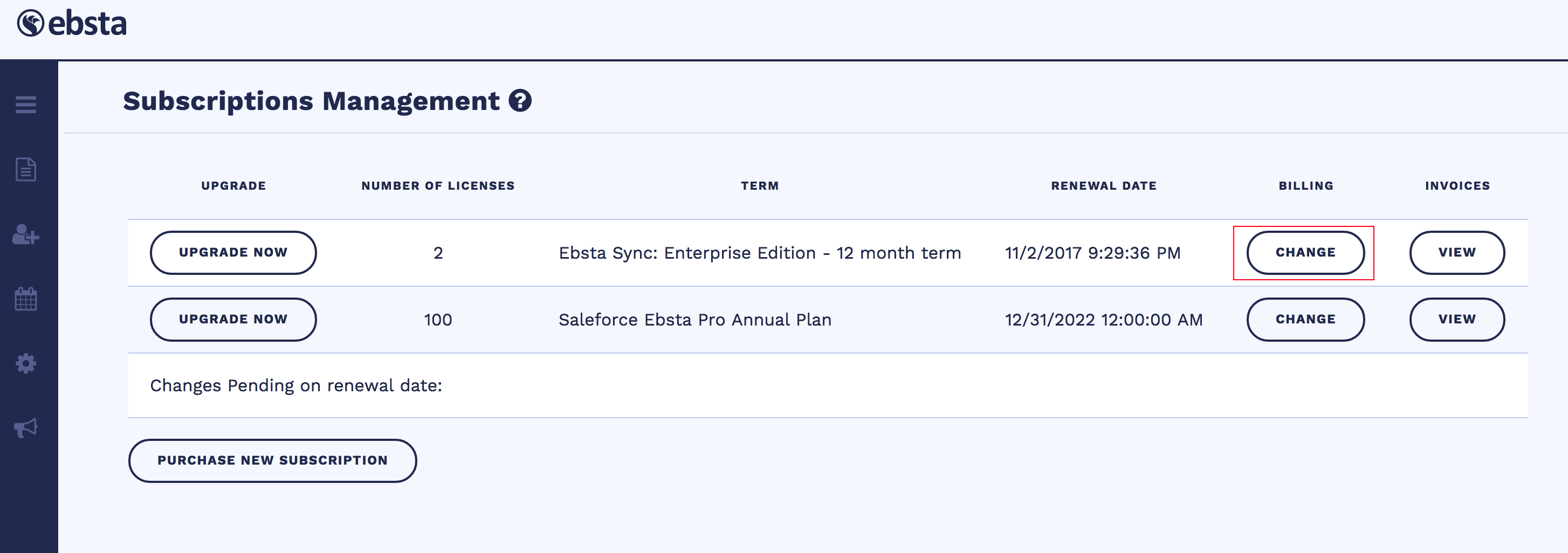This screenshot has width=1568, height=553.
Task: Click the help question mark icon
Action: [x=520, y=101]
